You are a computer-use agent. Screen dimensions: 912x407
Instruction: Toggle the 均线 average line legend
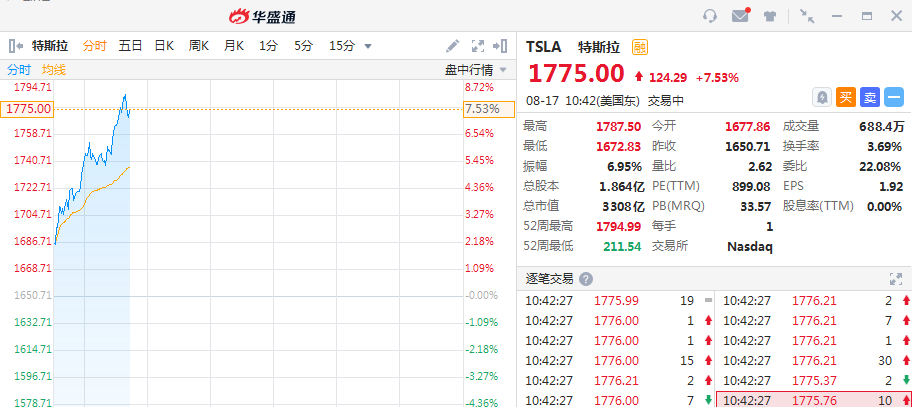54,69
